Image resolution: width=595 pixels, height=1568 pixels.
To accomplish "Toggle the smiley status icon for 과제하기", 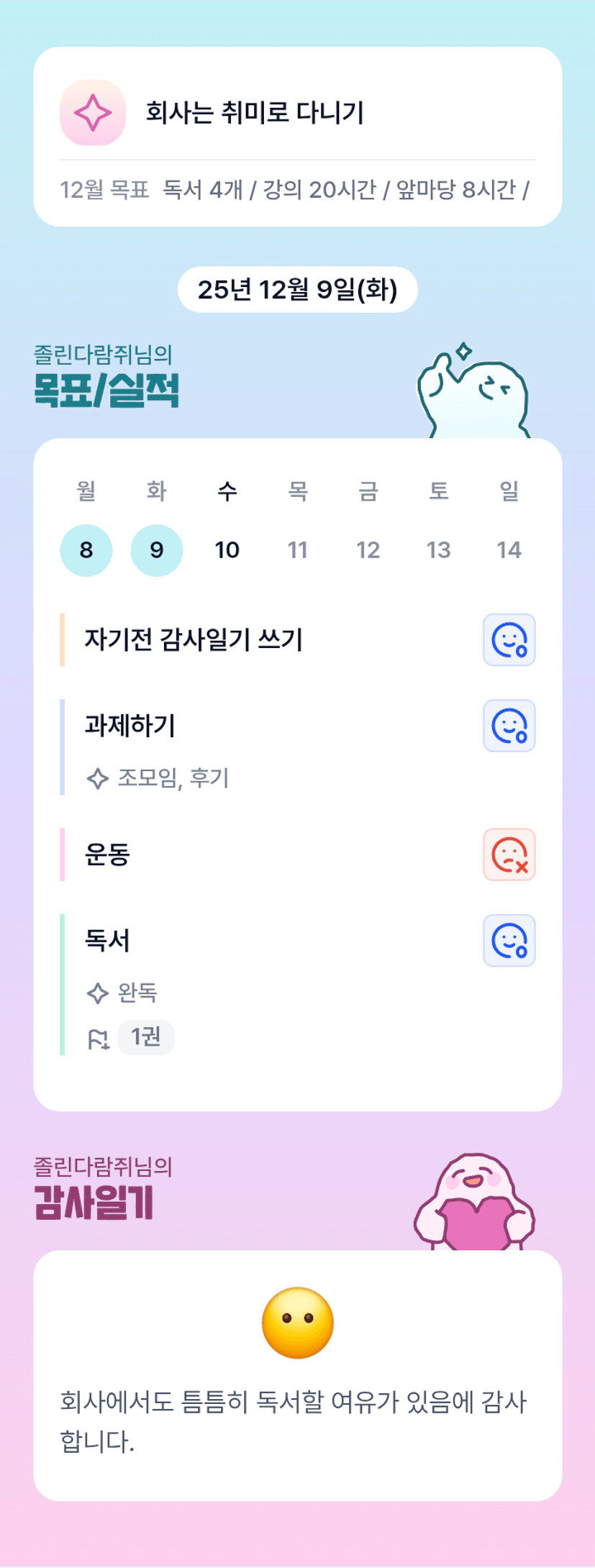I will pos(509,725).
